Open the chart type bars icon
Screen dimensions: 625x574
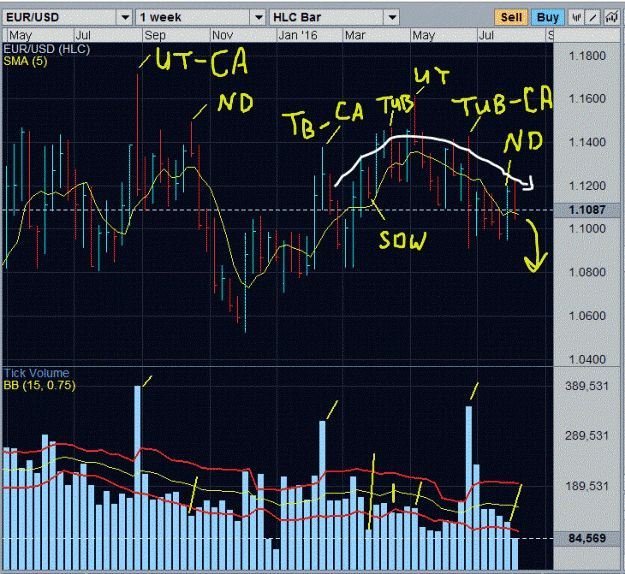576,18
